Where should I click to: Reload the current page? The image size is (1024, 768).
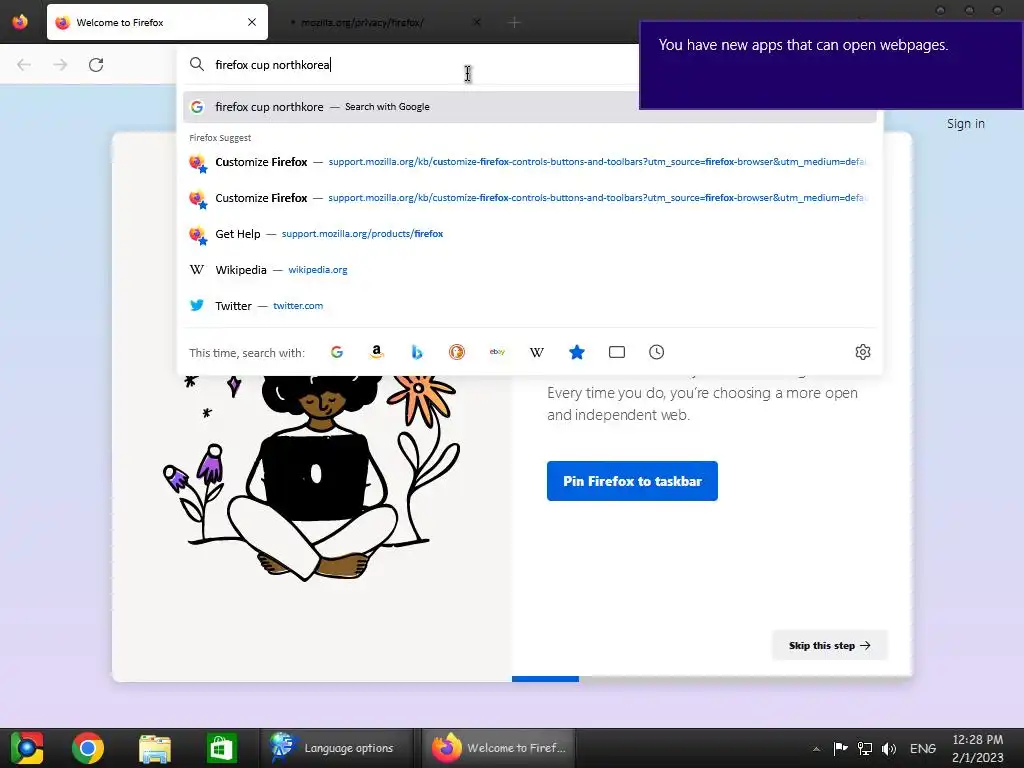coord(96,65)
